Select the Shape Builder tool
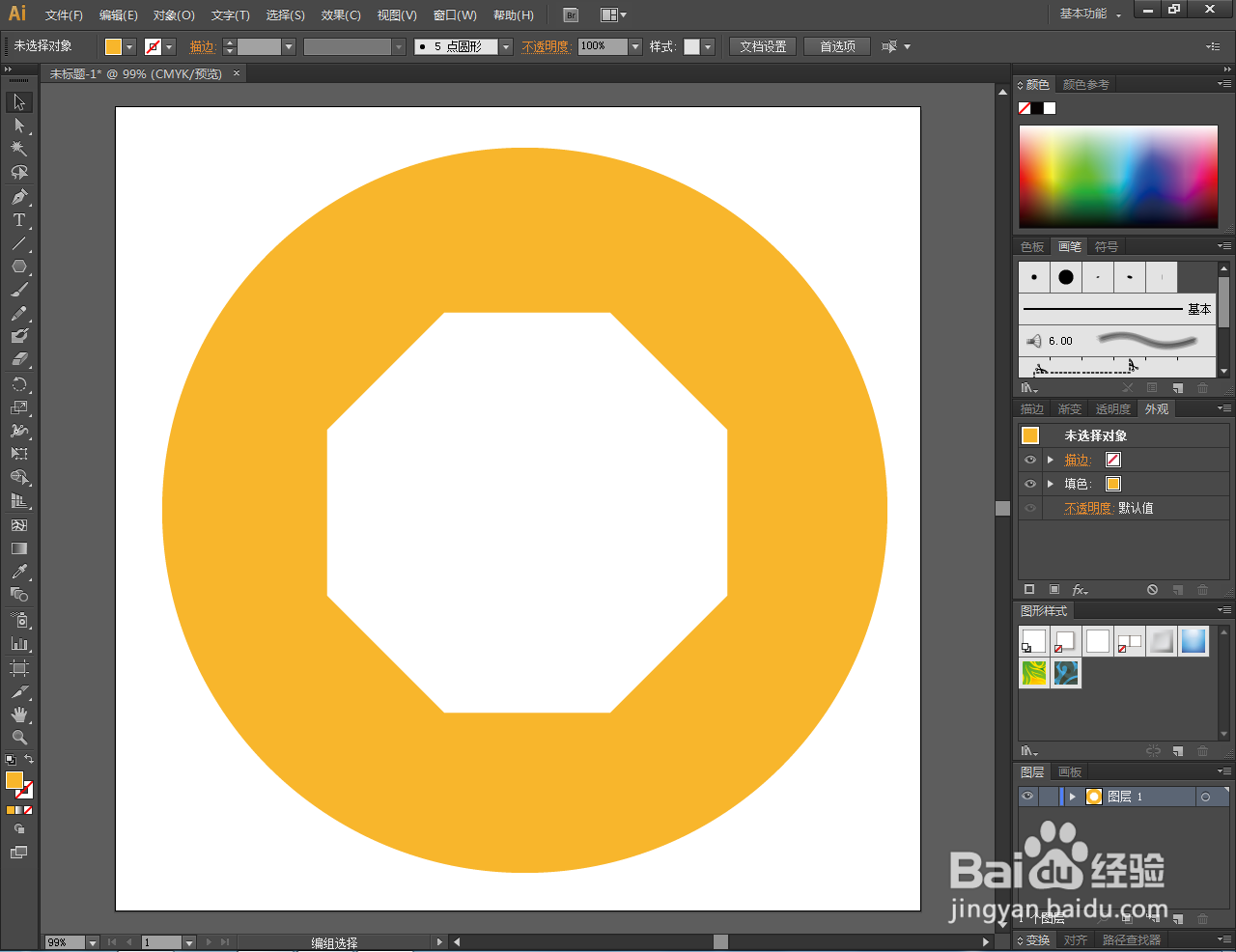Image resolution: width=1236 pixels, height=952 pixels. [19, 478]
